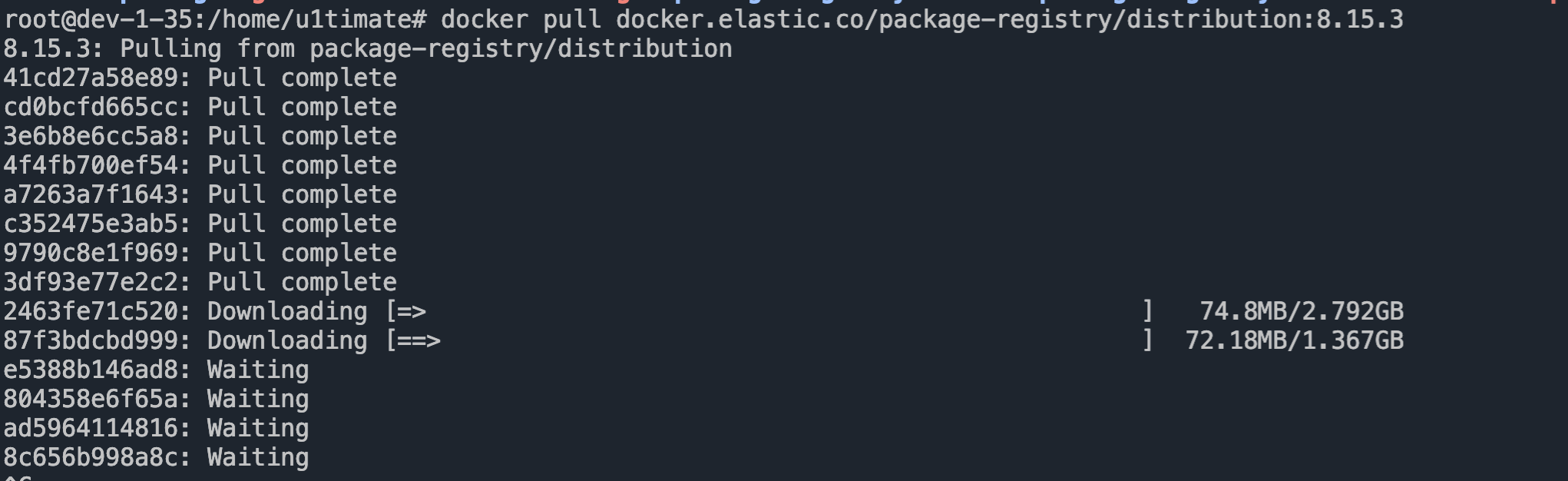The image size is (1568, 481).
Task: Click progress bar arrow of layer 2463fe71c520
Action: tap(412, 311)
